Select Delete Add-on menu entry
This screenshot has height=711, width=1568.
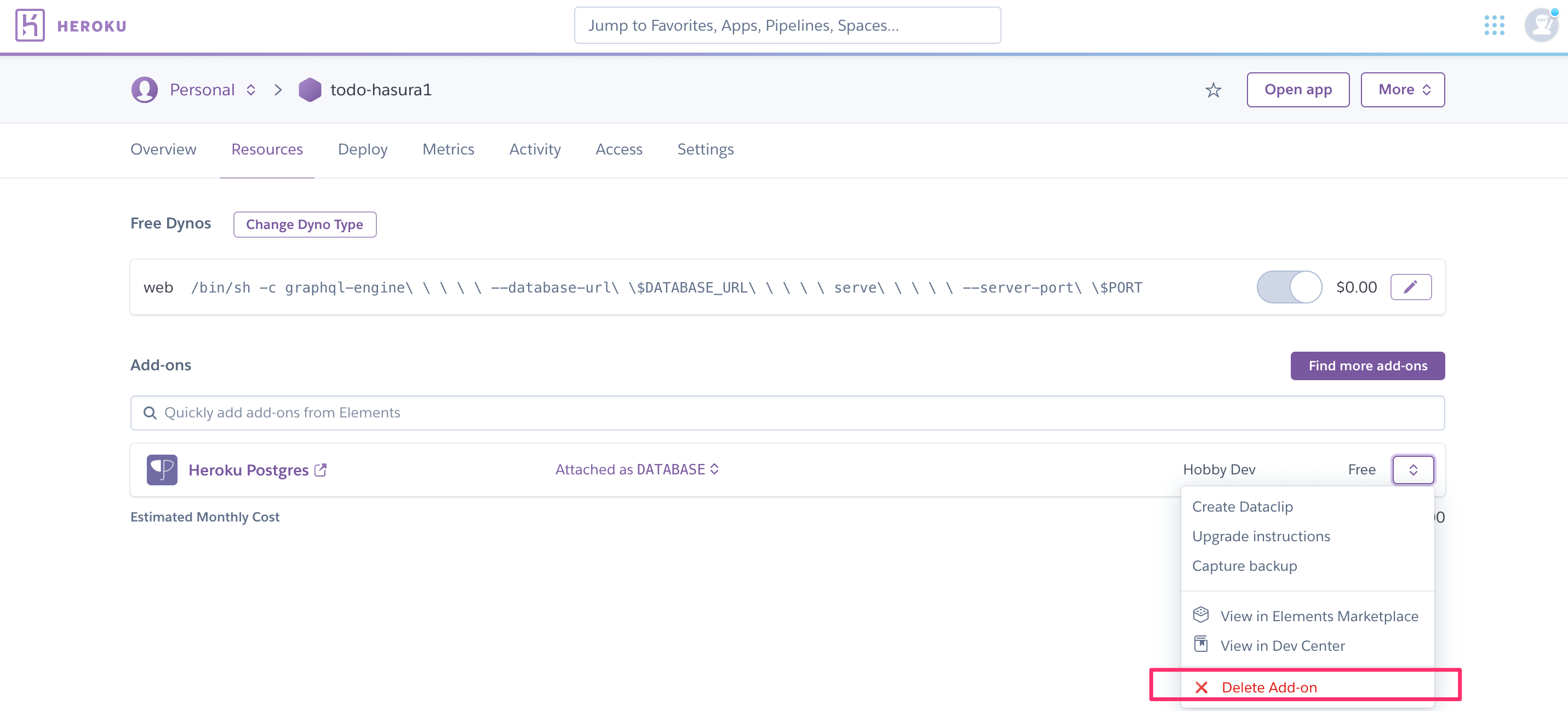pos(1269,687)
